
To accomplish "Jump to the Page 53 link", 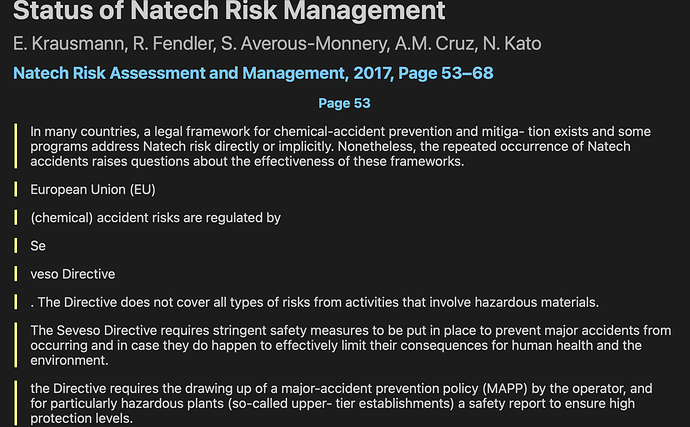I will (x=344, y=103).
